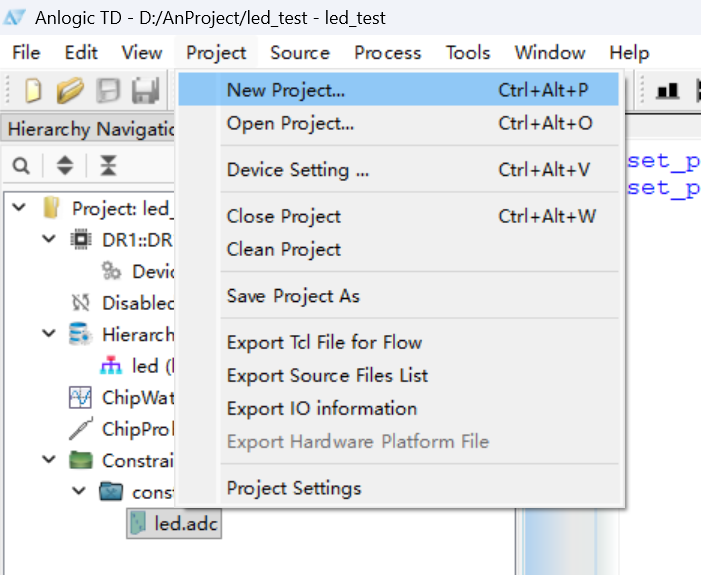Click the Hierarchy Navigation panel title
The image size is (701, 575).
[91, 129]
